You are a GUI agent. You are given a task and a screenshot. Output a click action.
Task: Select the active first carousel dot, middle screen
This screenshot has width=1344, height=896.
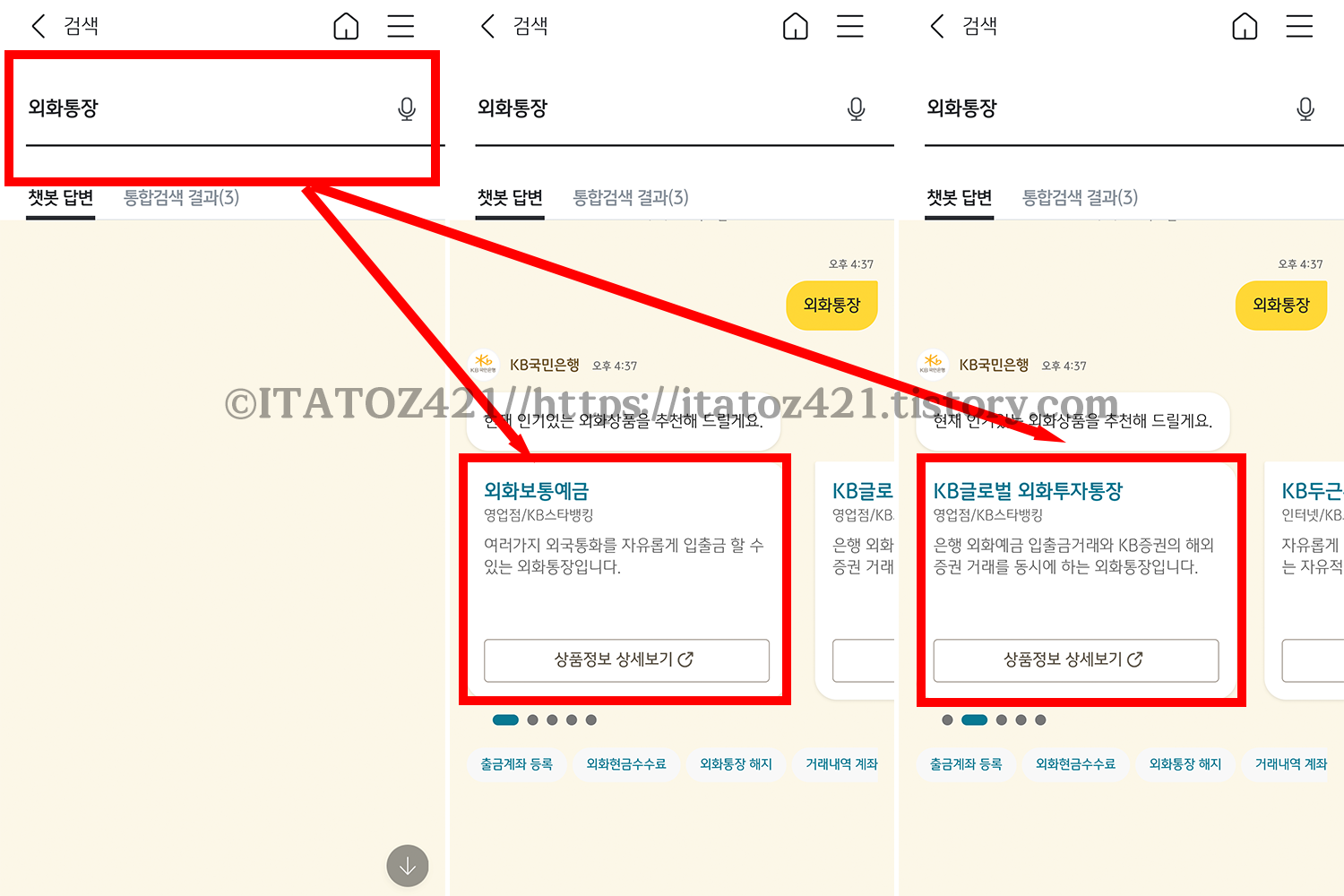(505, 720)
